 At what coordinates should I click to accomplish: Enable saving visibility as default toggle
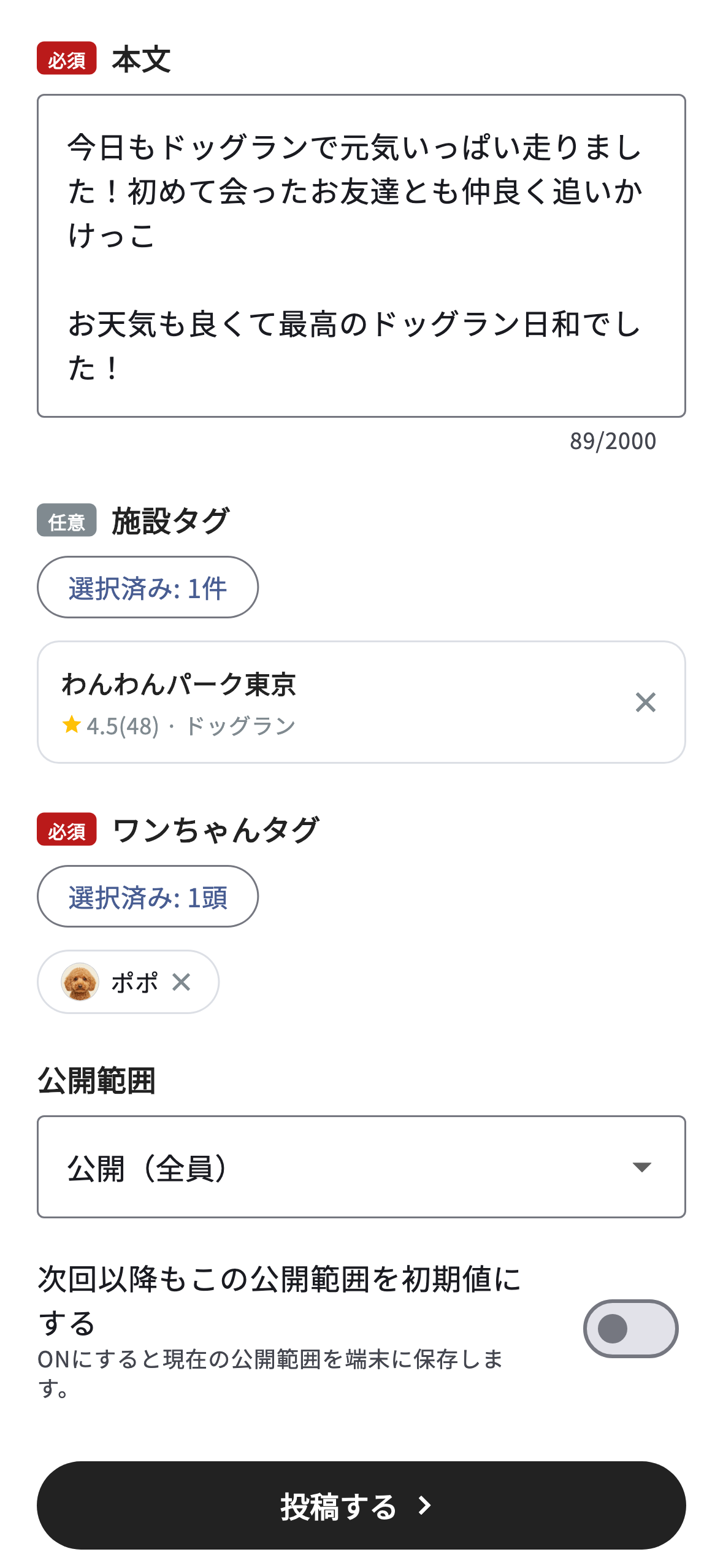pos(630,1329)
